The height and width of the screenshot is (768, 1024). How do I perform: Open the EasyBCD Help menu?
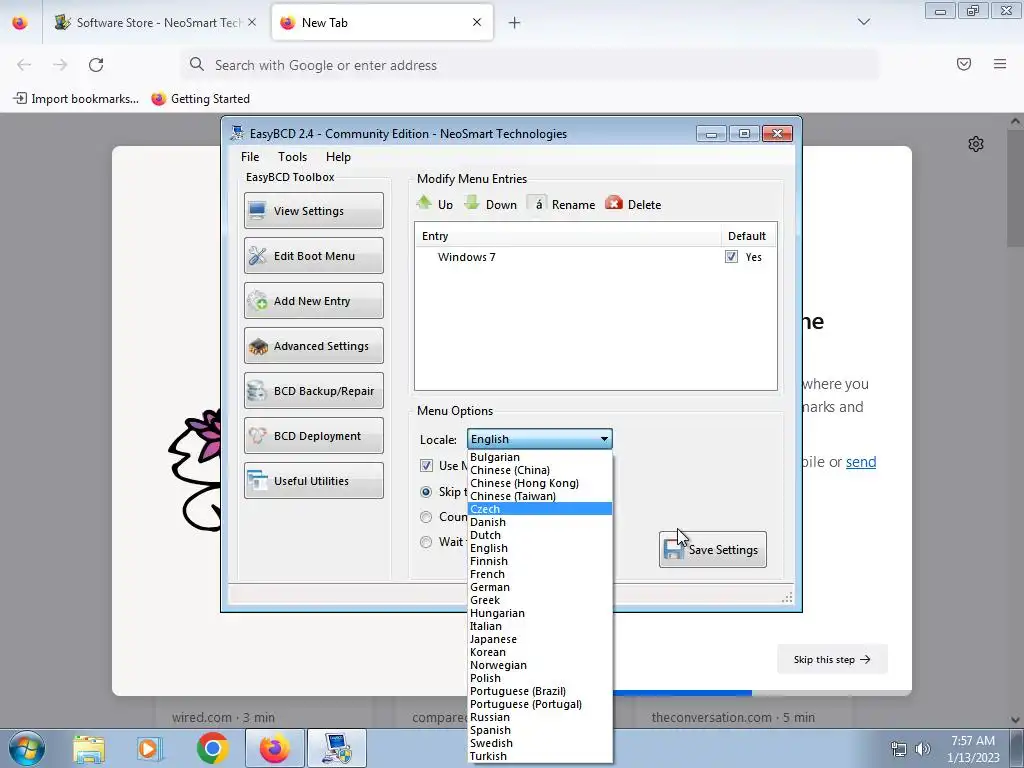(338, 157)
